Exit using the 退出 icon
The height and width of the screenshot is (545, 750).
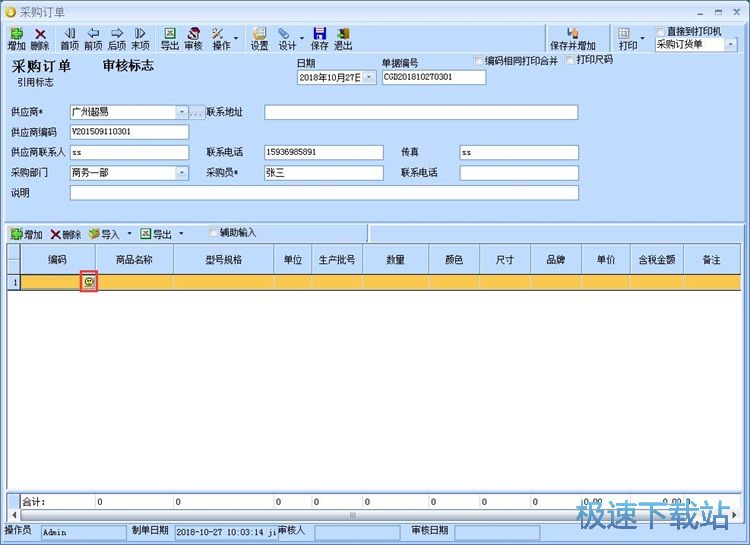pos(343,39)
